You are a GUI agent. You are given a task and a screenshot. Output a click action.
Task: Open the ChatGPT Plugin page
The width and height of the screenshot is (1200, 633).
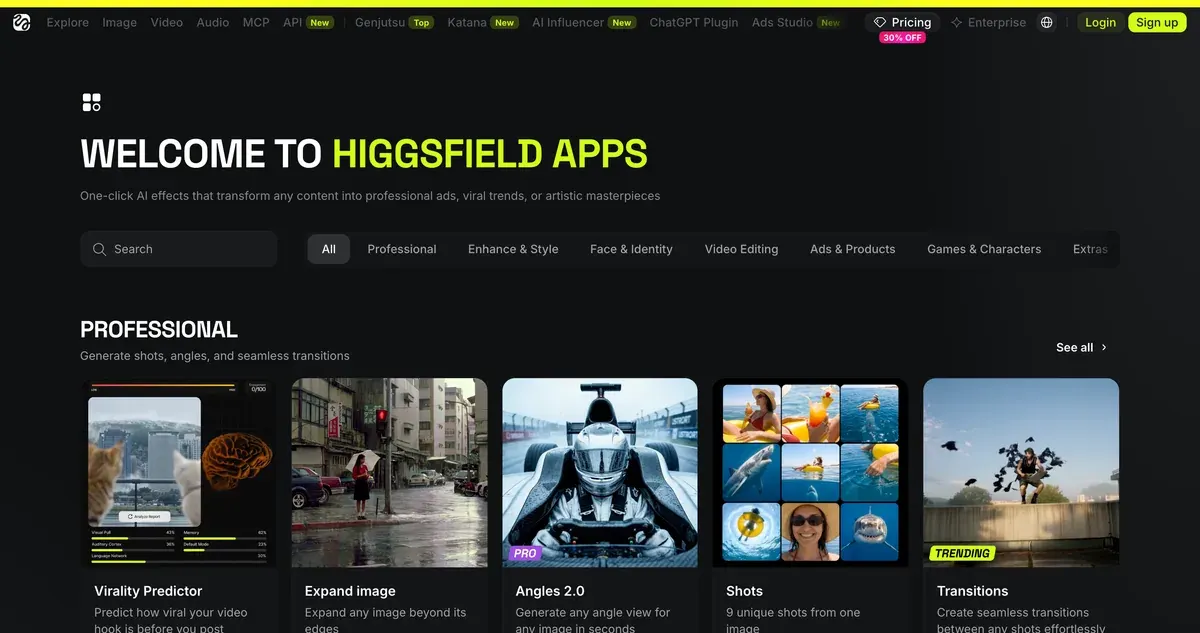coord(694,22)
